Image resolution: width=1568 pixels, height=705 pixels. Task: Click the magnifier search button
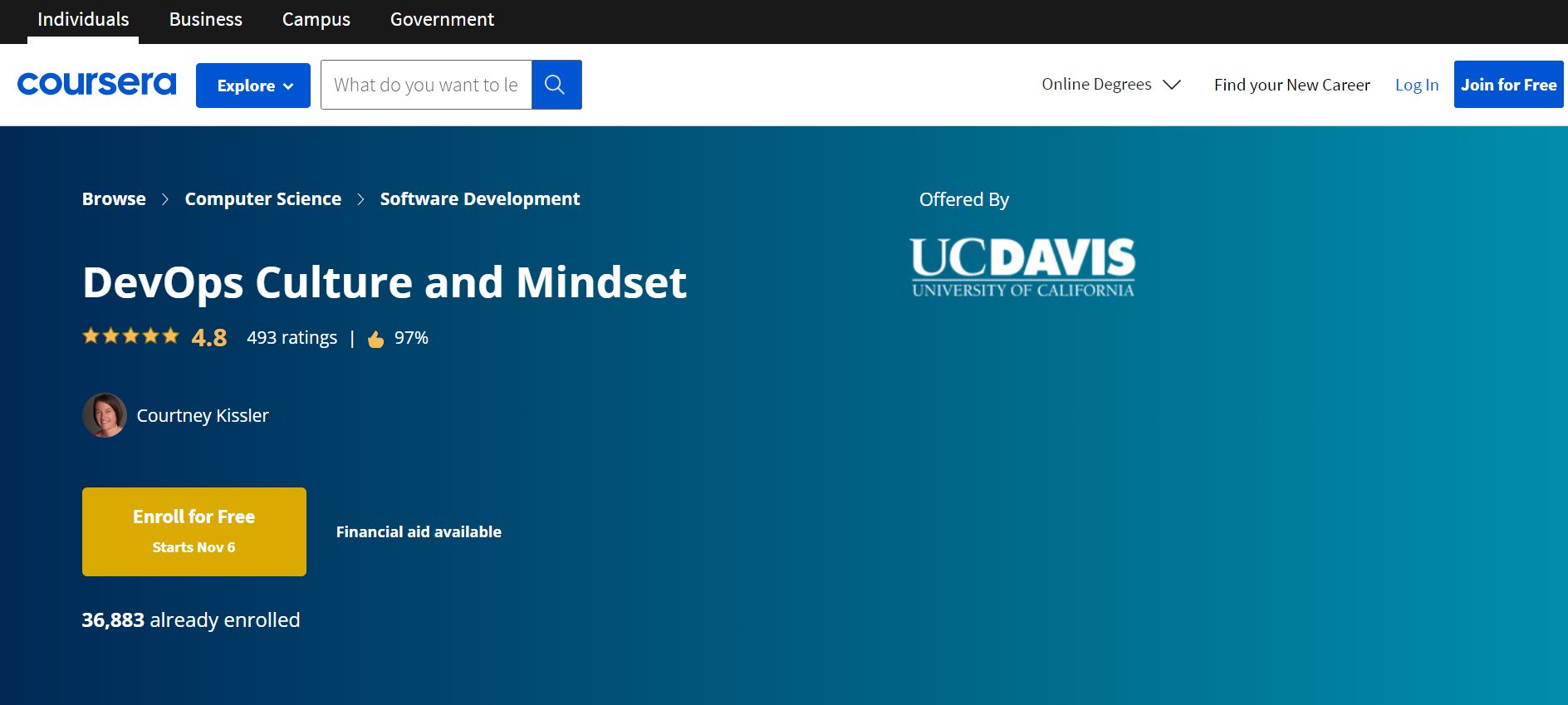click(x=556, y=85)
